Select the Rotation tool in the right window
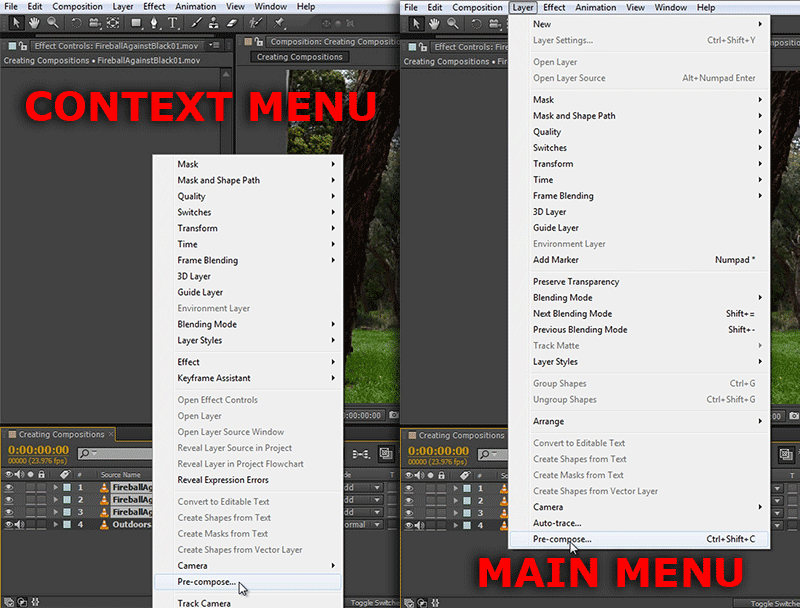Viewport: 800px width, 608px height. 476,23
